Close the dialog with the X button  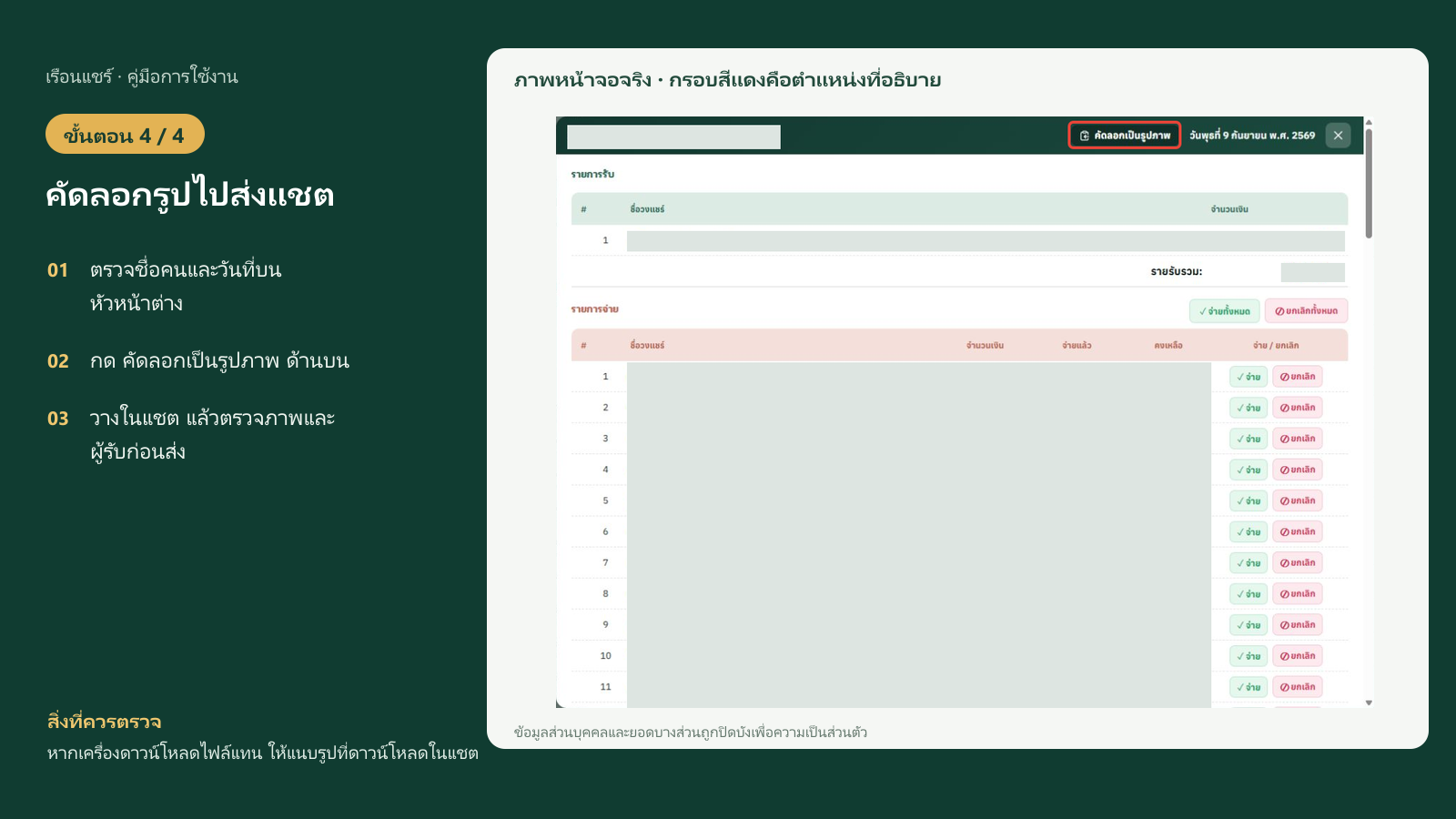(x=1338, y=136)
